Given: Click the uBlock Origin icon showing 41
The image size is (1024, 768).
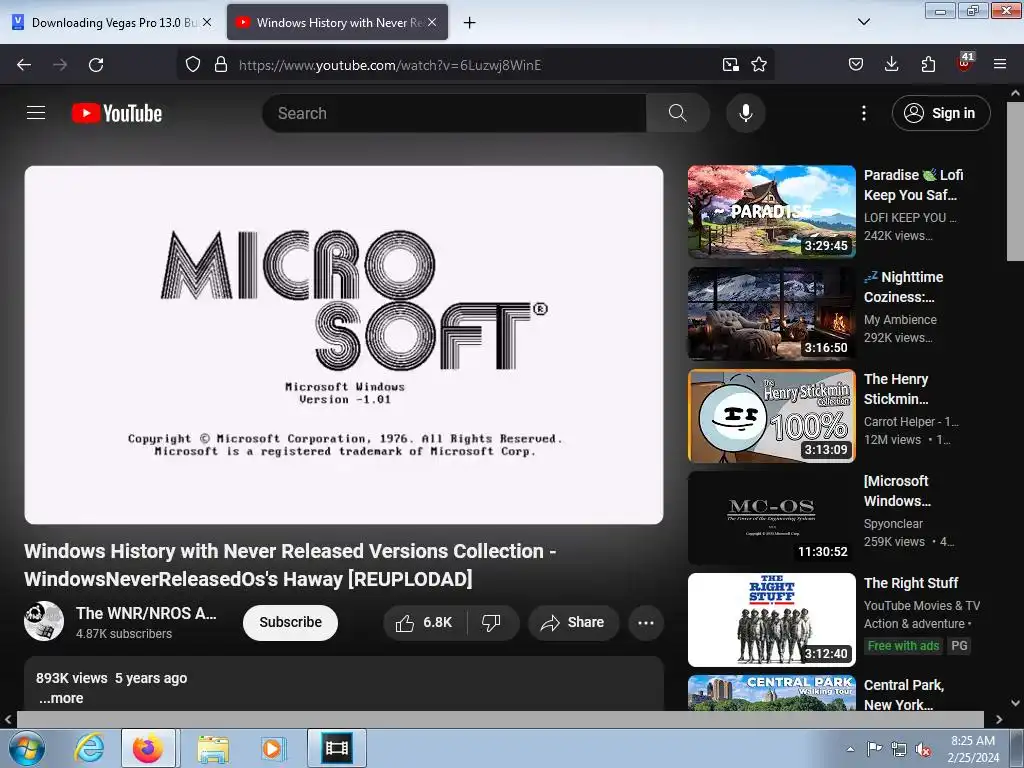Looking at the screenshot, I should 965,63.
